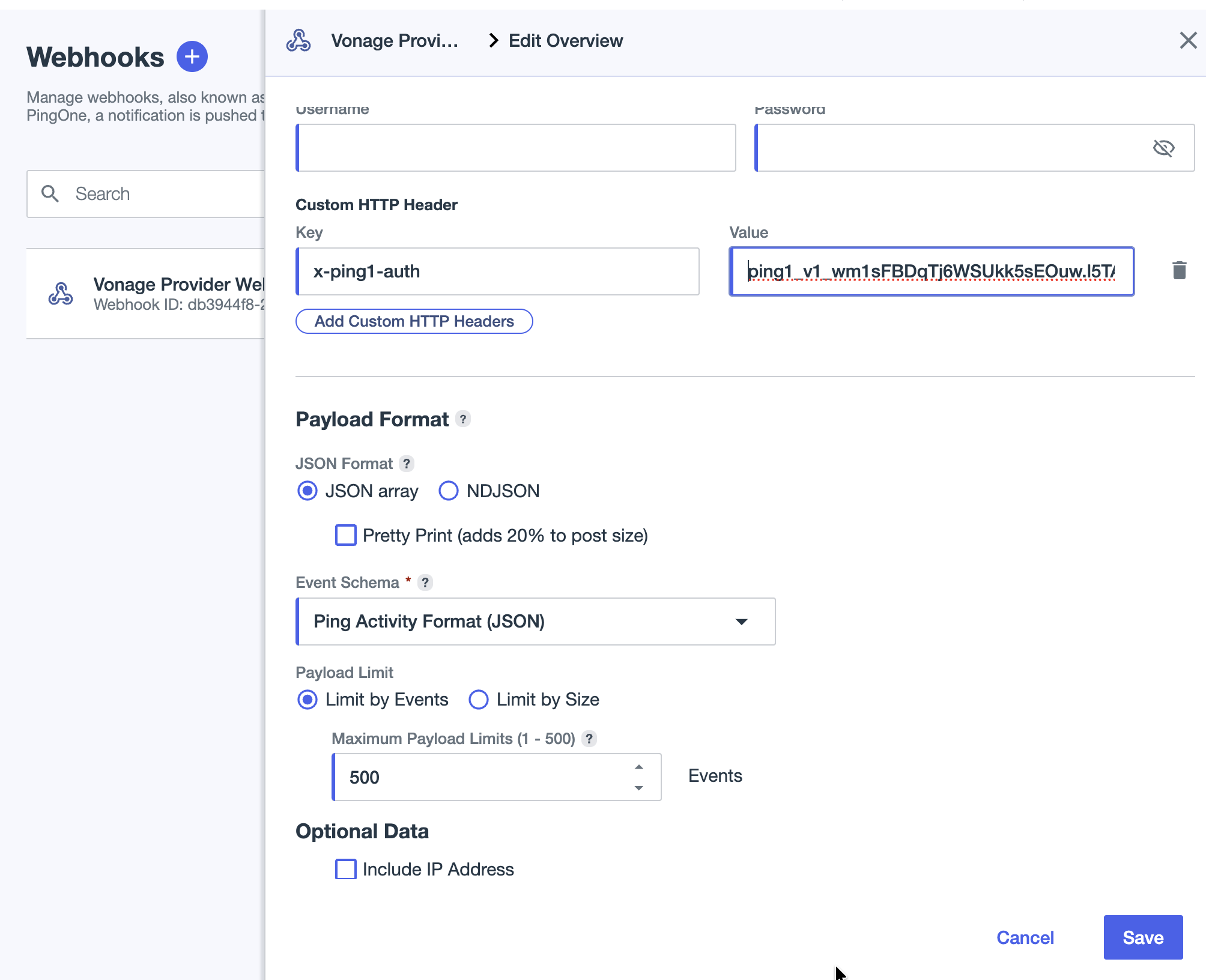Click the search magnifier icon in the sidebar

(x=50, y=194)
